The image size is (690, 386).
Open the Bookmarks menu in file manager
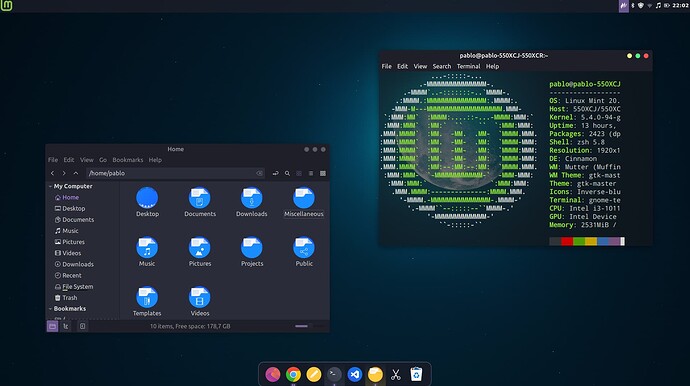coord(128,160)
